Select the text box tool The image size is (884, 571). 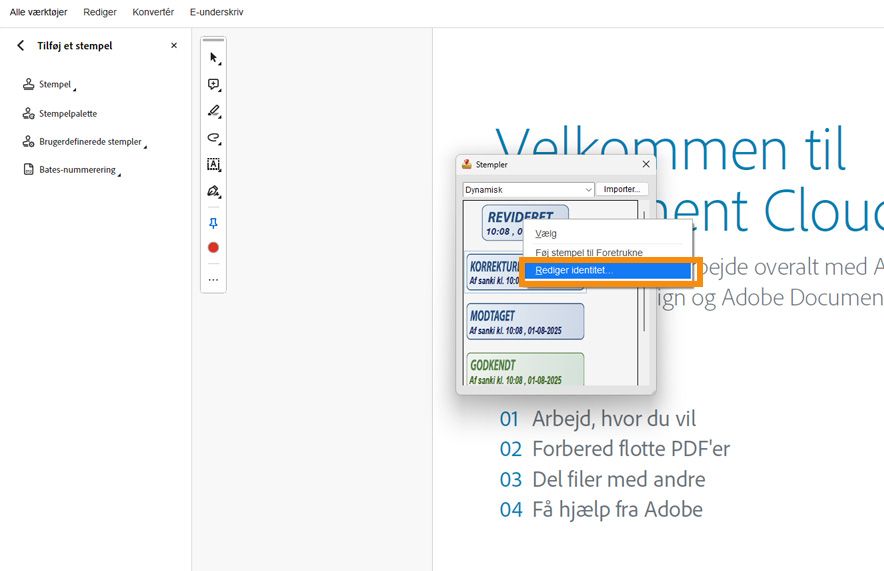pos(214,164)
